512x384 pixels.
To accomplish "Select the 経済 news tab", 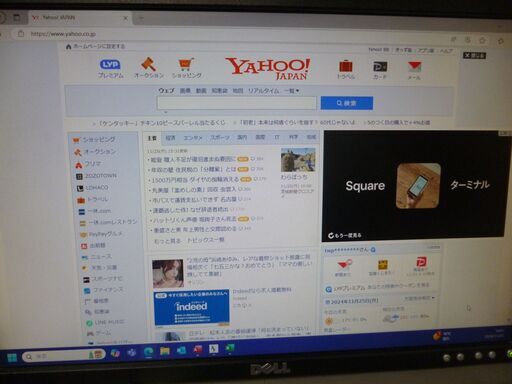I will (170, 138).
